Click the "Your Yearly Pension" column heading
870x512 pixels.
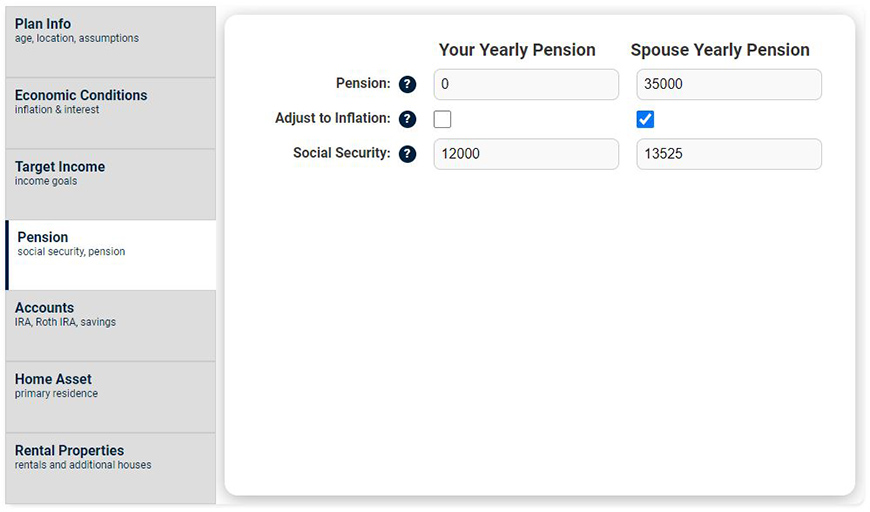(517, 50)
